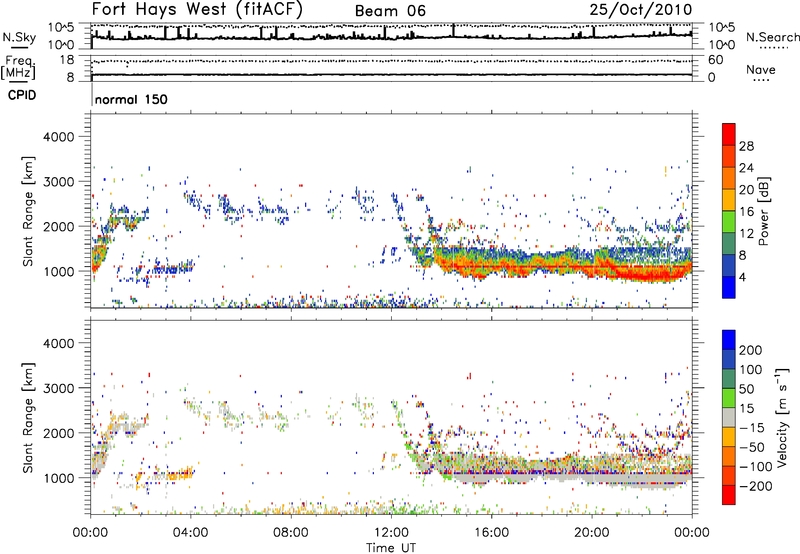Click the '04:00' time tick label
This screenshot has height=554, width=800.
[x=190, y=533]
